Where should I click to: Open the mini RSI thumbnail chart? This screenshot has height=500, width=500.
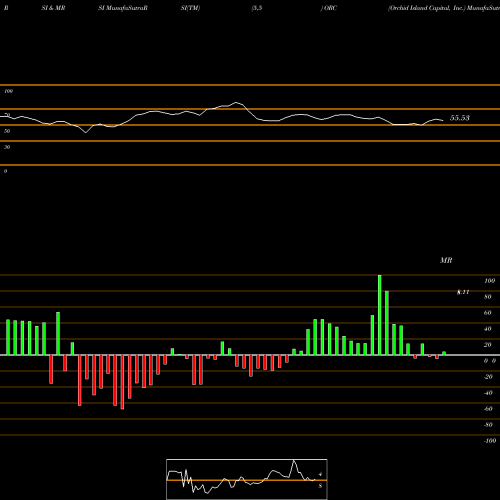point(247,479)
